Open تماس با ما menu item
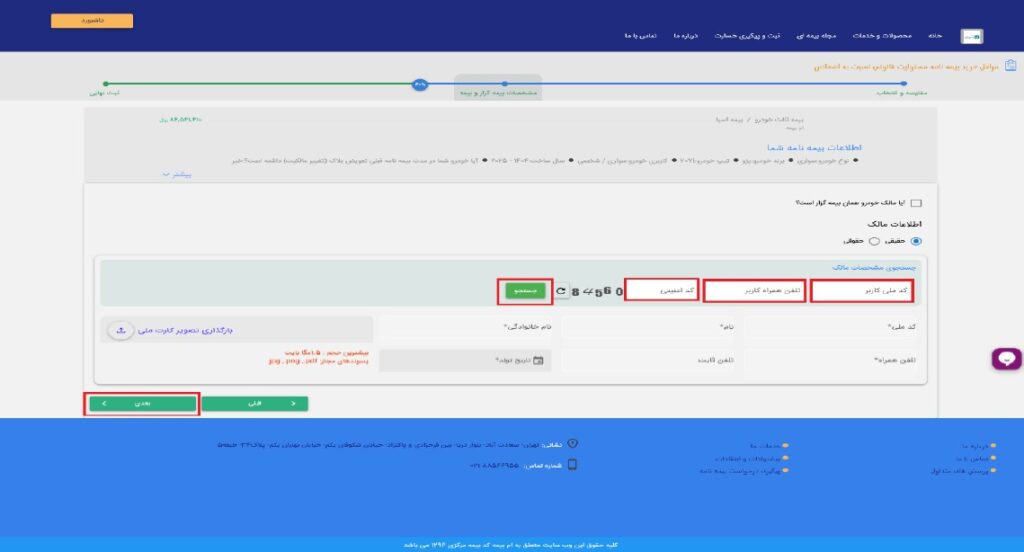The height and width of the screenshot is (552, 1024). 640,36
